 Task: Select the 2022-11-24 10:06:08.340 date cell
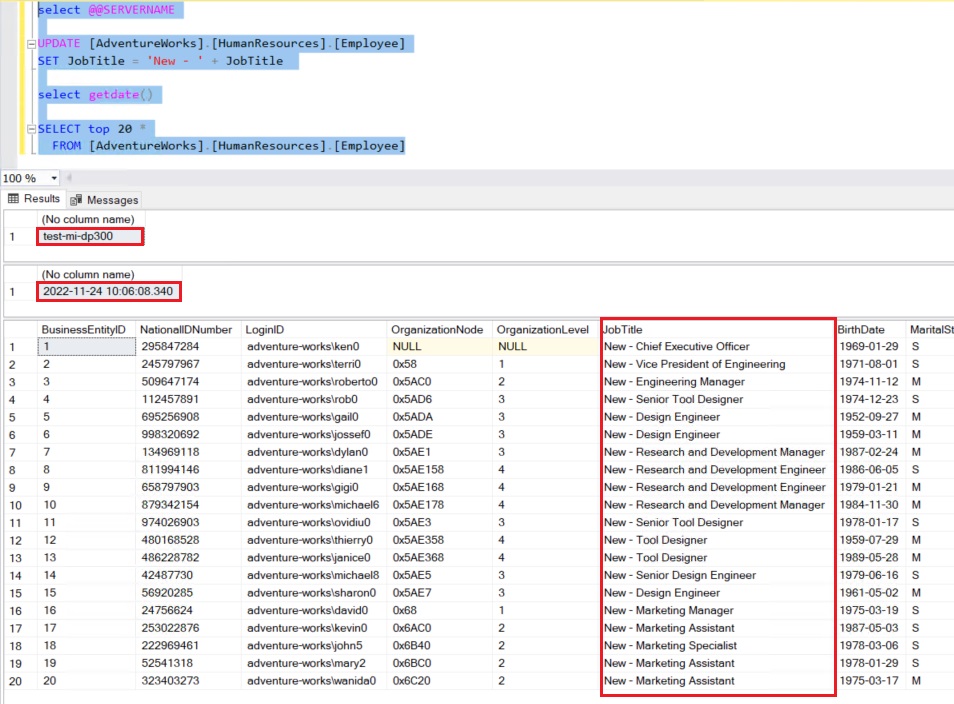[x=108, y=291]
